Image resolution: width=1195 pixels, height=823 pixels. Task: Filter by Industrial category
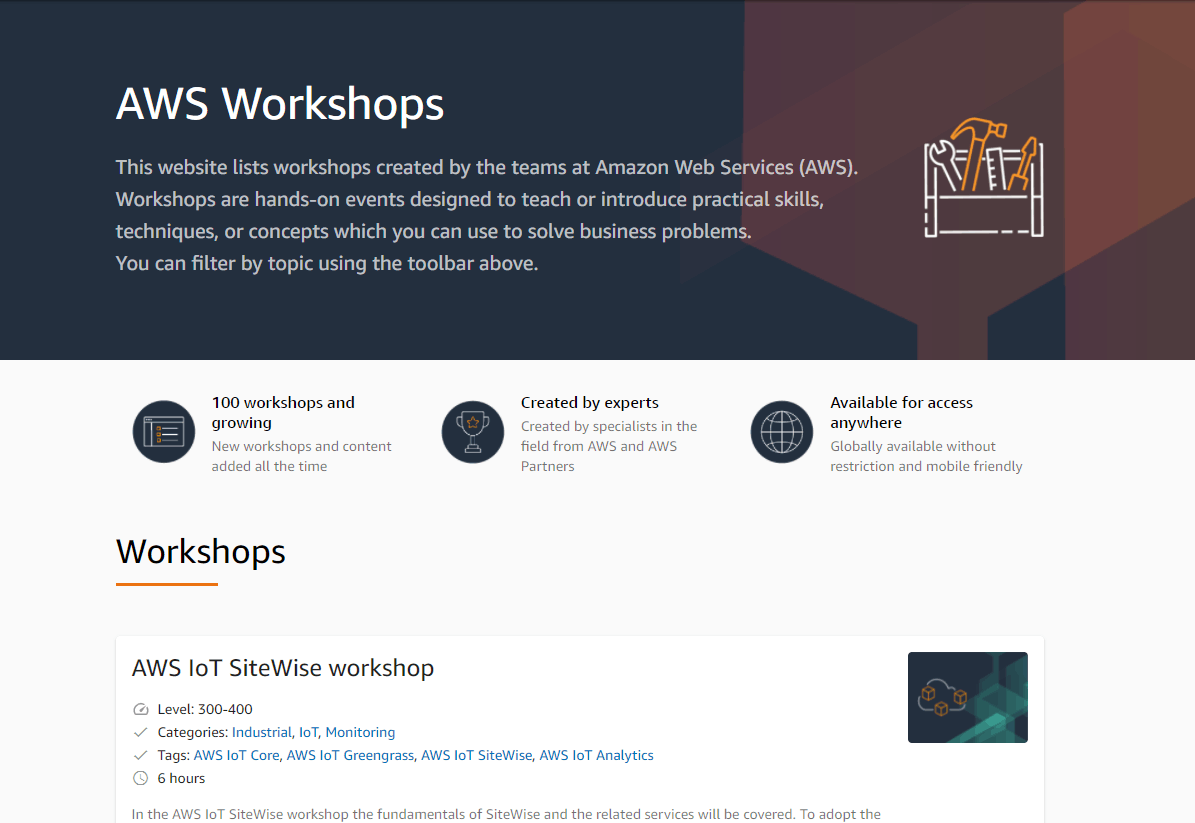(261, 732)
